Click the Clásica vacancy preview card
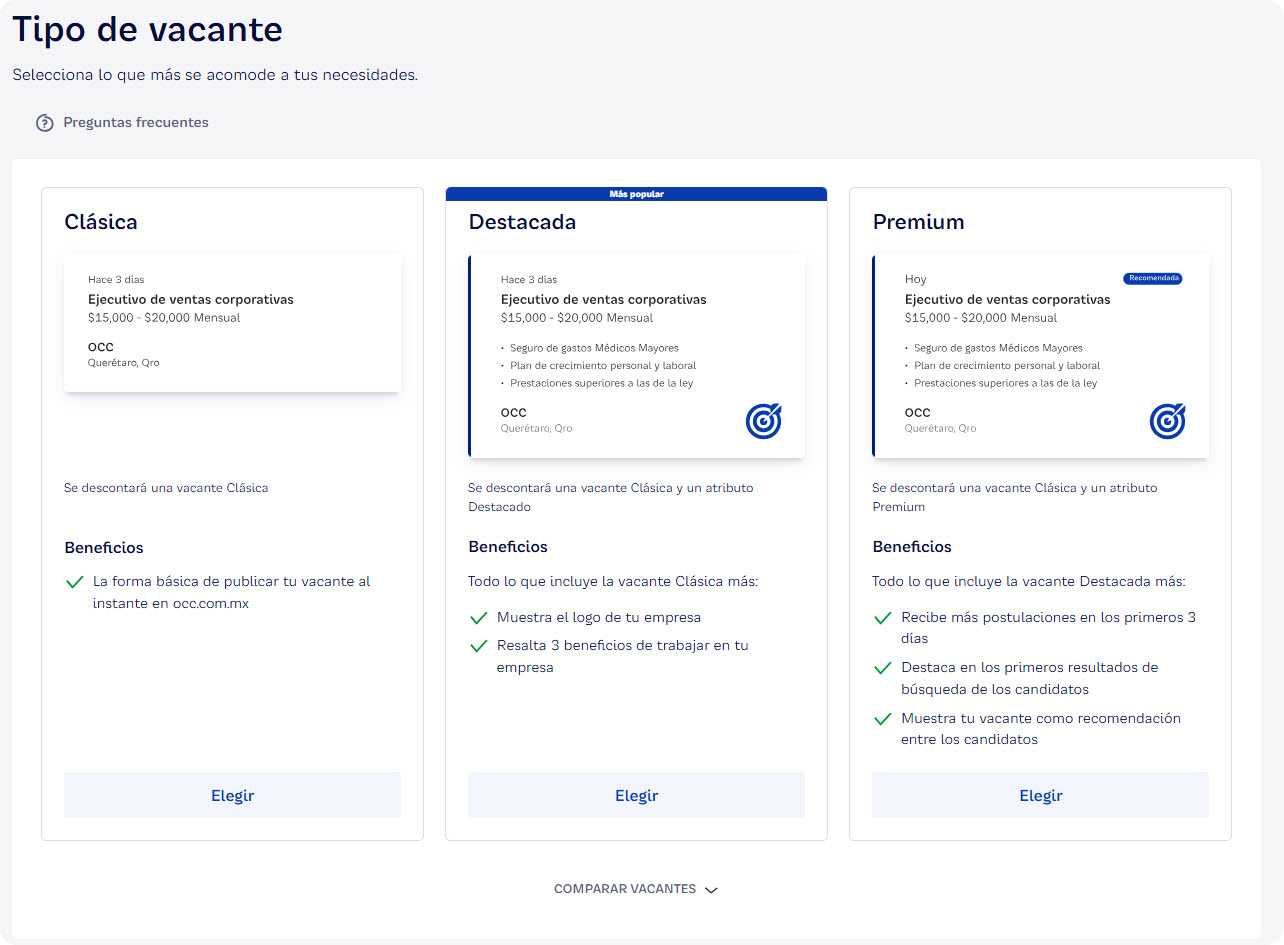Image resolution: width=1284 pixels, height=945 pixels. pos(232,323)
